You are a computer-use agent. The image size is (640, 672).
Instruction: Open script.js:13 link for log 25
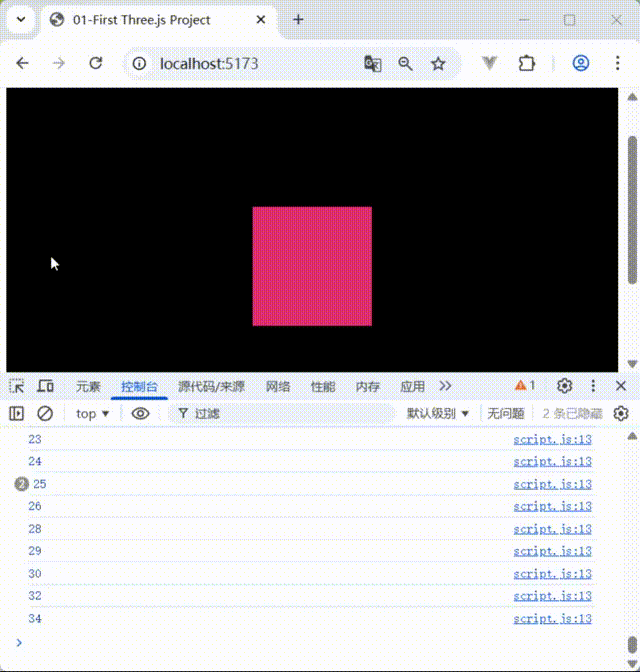pos(553,484)
